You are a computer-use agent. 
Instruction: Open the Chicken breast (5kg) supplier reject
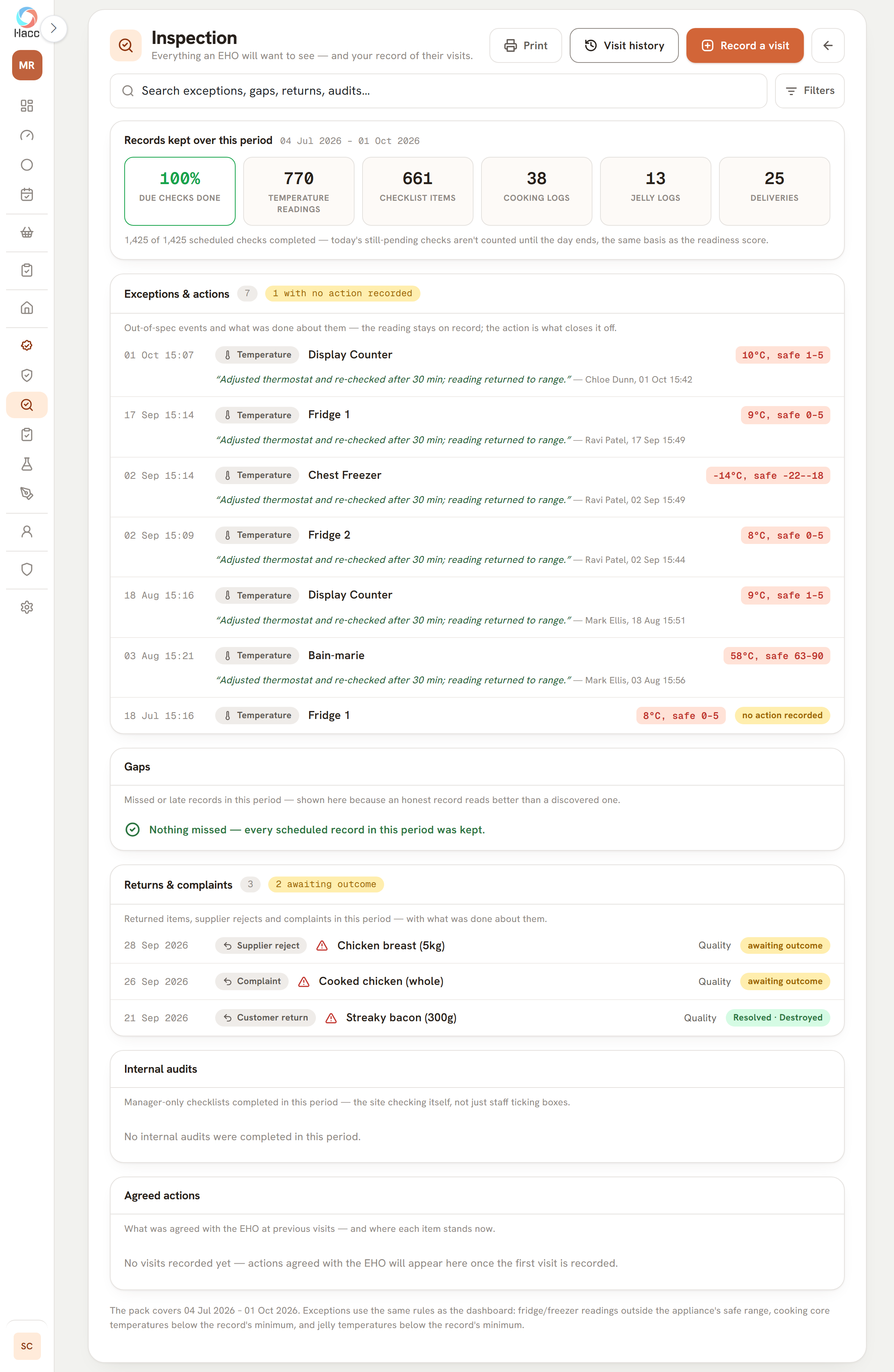coord(477,945)
